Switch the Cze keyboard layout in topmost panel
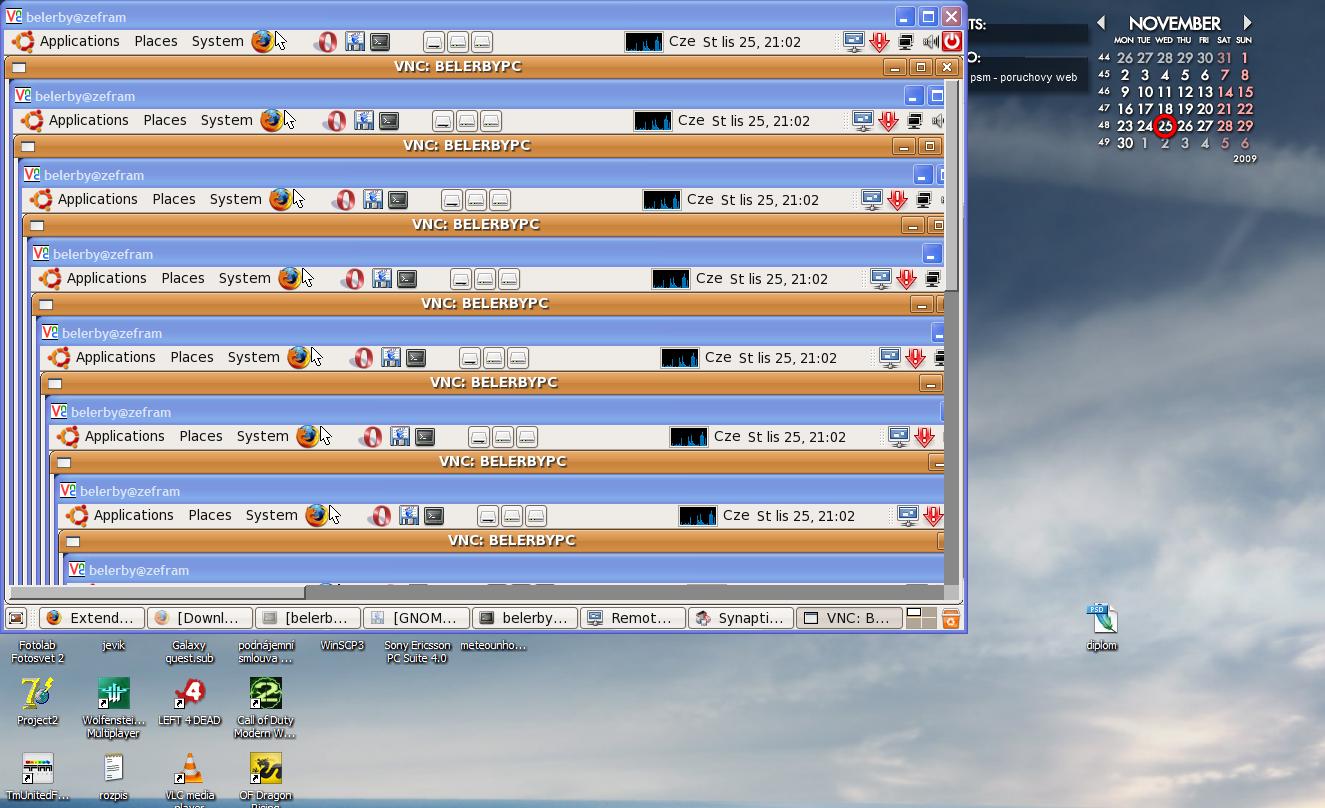 [681, 42]
